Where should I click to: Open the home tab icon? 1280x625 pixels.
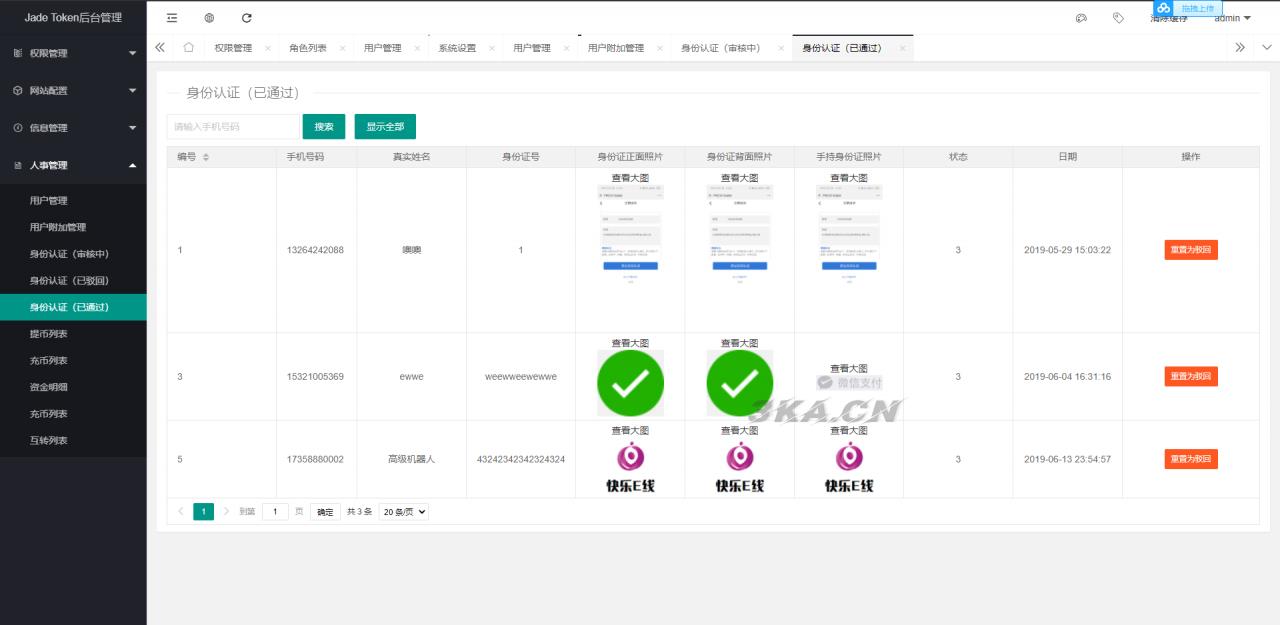coord(188,47)
